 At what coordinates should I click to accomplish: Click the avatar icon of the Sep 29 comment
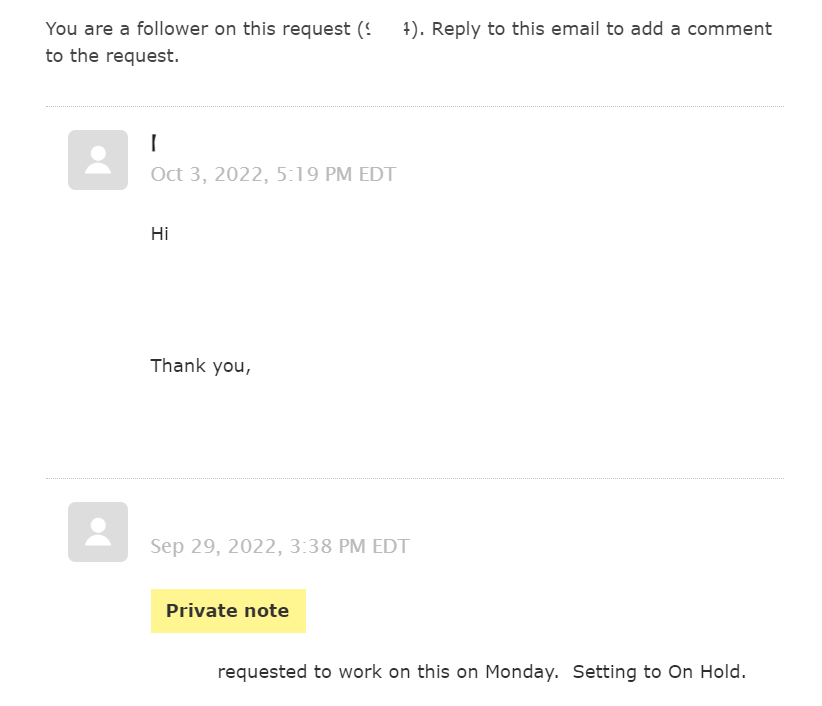98,532
